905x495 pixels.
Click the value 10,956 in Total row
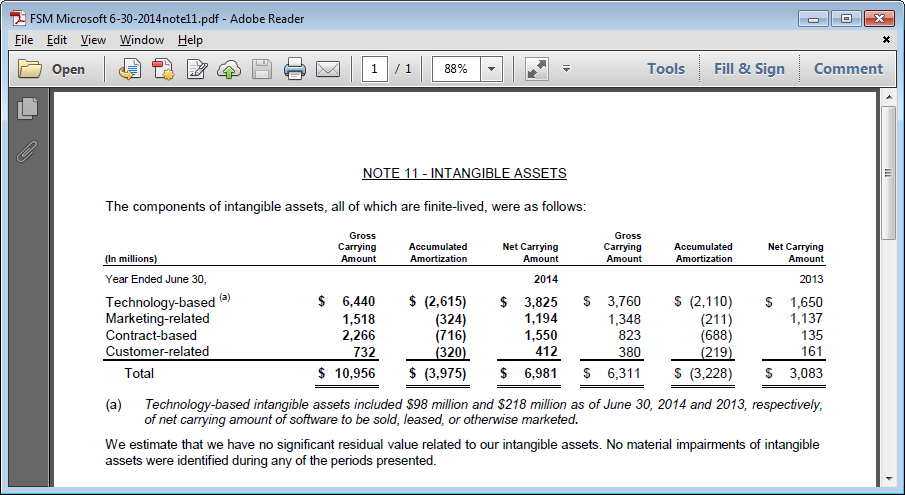coord(355,373)
